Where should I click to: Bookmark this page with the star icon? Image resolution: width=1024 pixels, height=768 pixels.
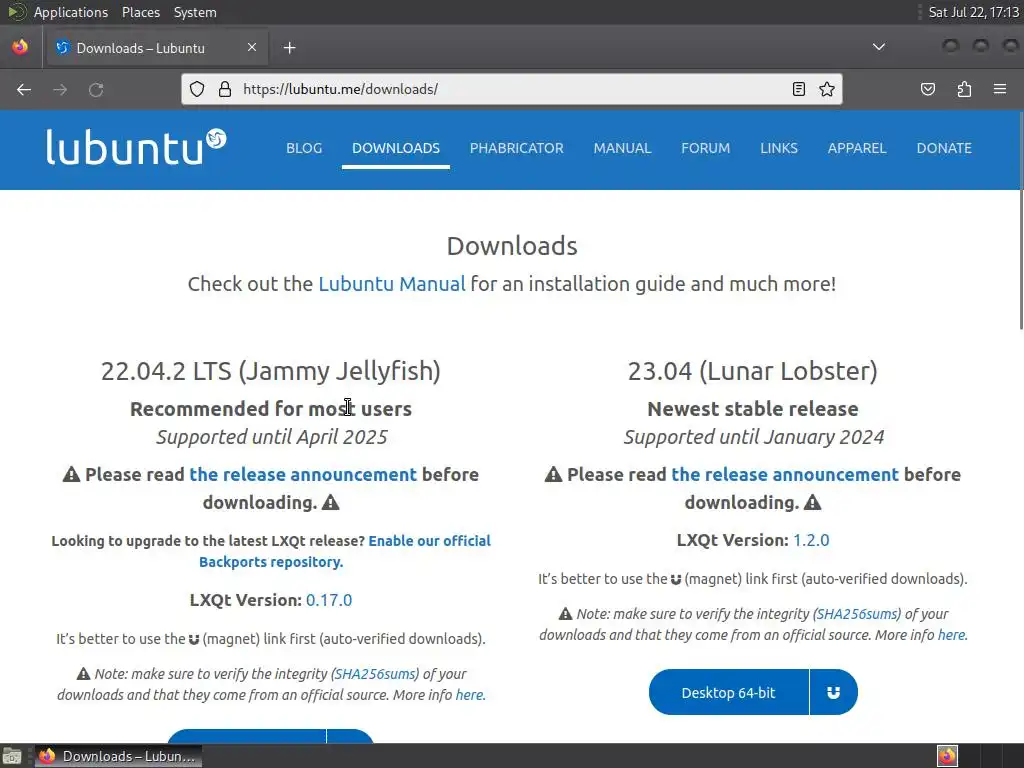[x=827, y=89]
